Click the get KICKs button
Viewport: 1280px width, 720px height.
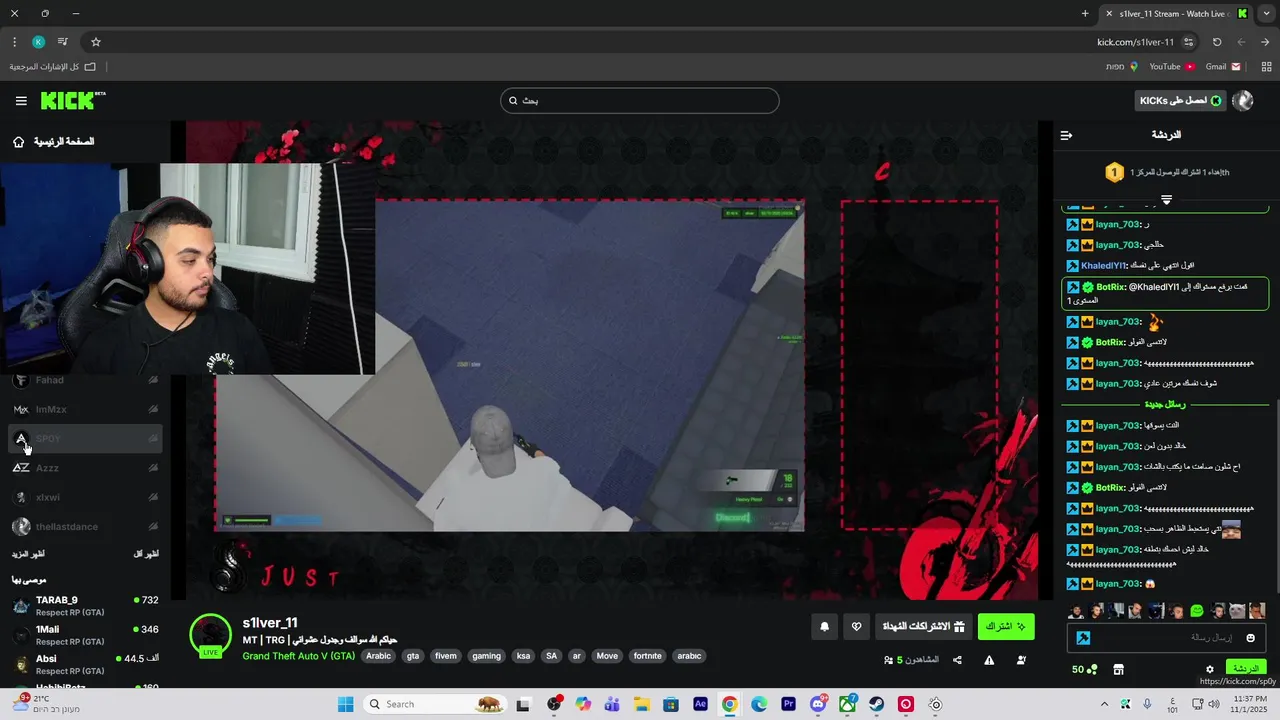click(1181, 100)
